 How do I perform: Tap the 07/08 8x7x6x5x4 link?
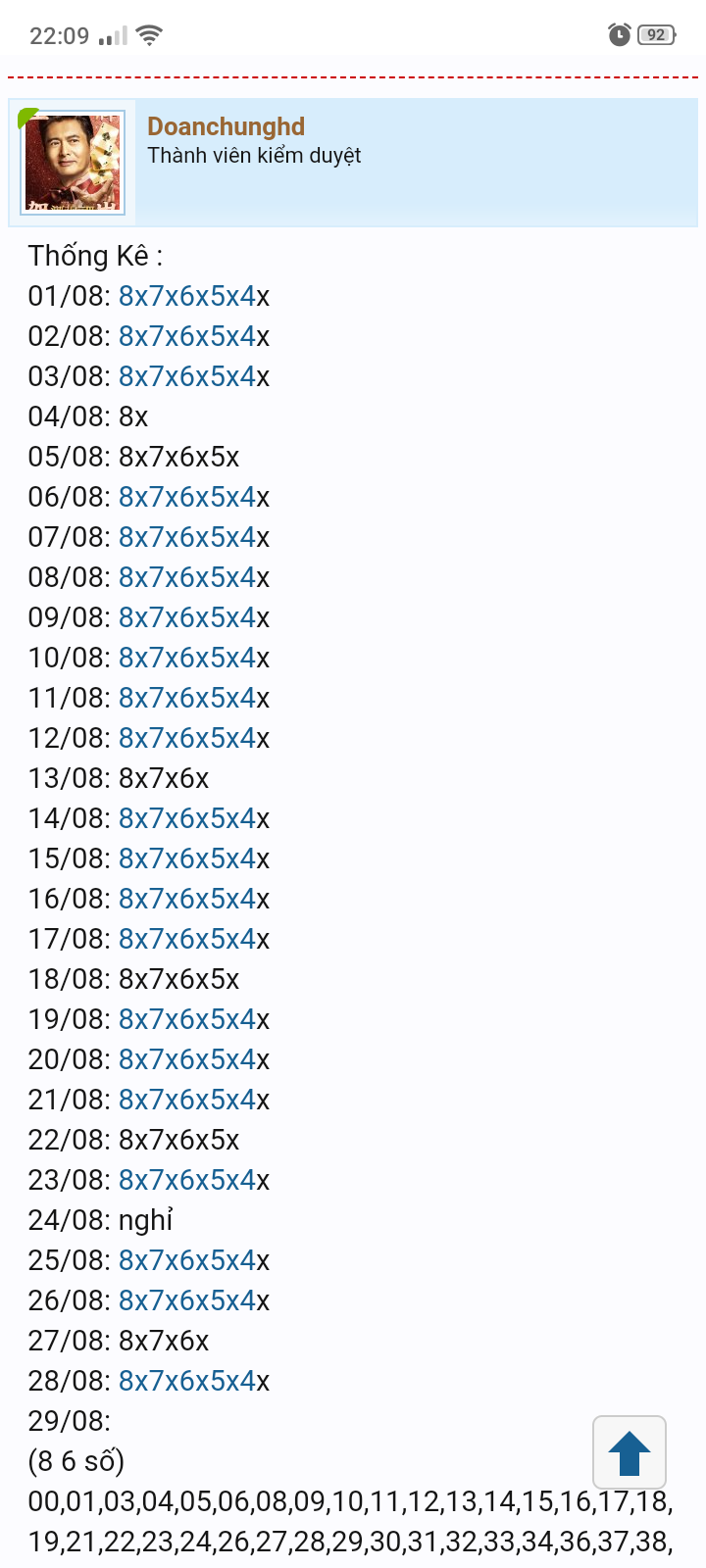pyautogui.click(x=187, y=537)
